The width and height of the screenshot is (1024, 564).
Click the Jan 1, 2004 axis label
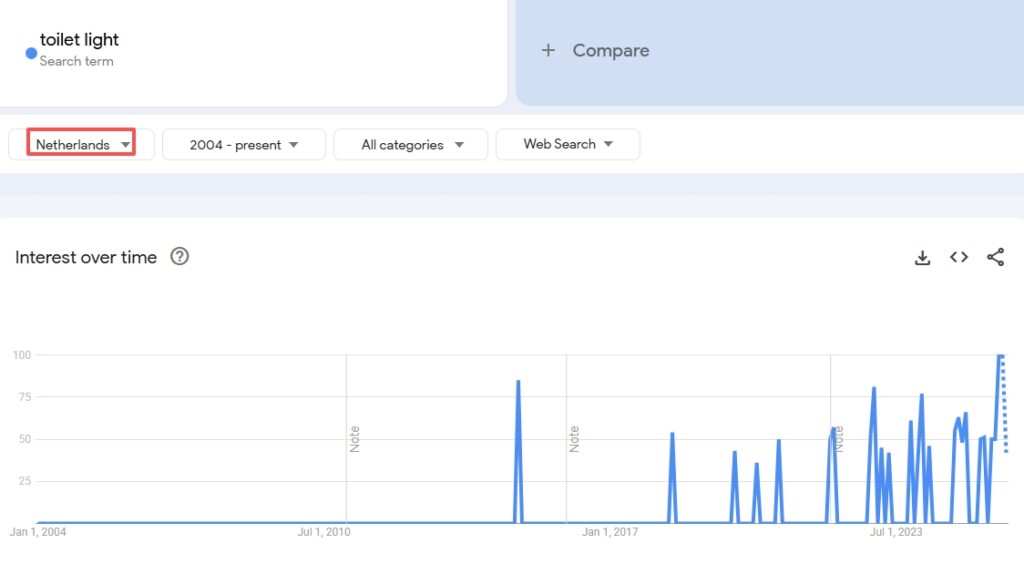[38, 532]
